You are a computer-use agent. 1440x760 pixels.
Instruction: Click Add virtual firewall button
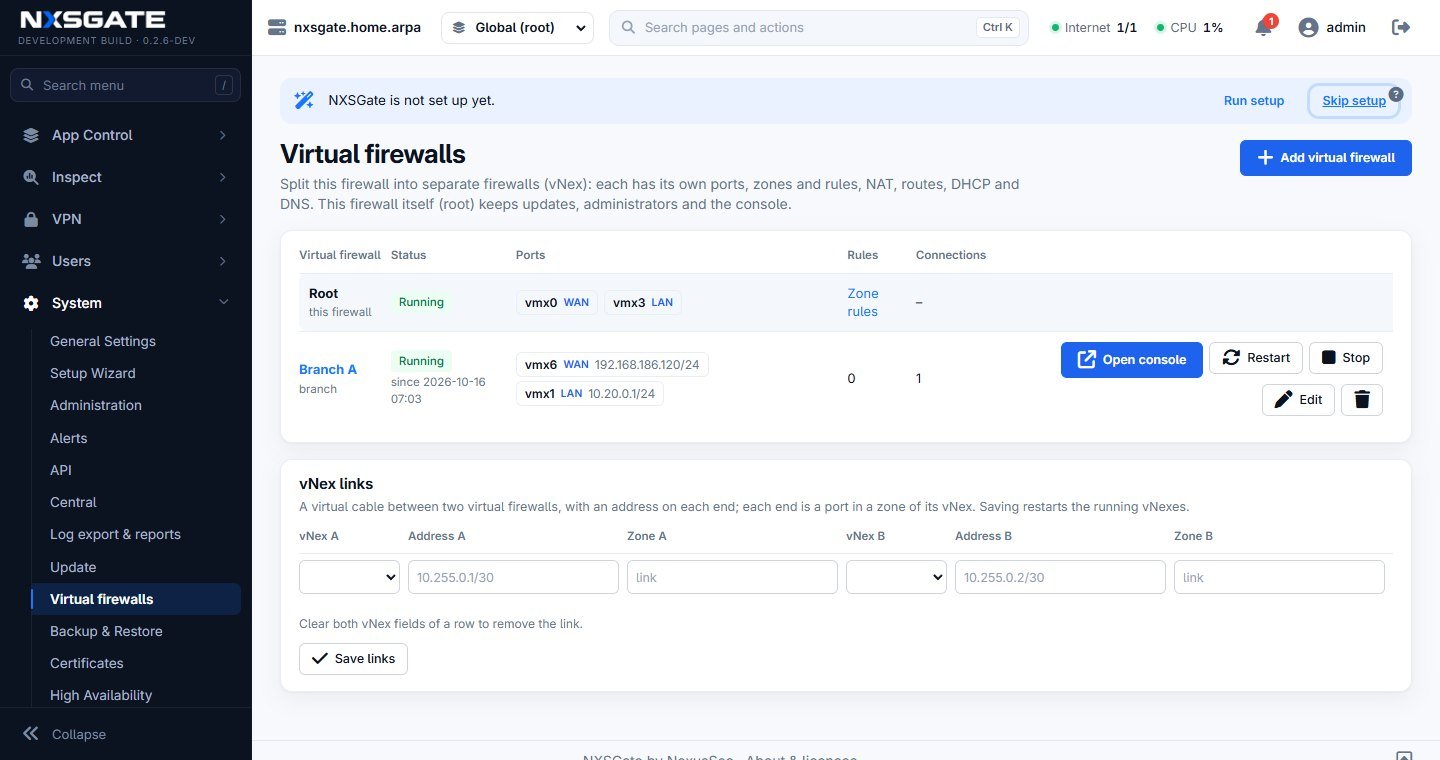(1326, 158)
